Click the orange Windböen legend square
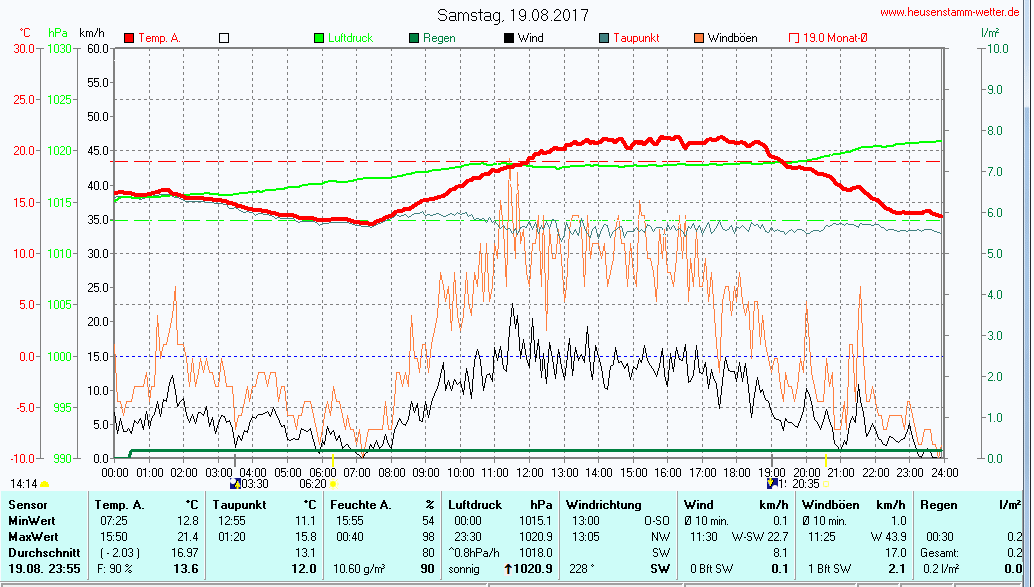The image size is (1034, 587). point(699,38)
